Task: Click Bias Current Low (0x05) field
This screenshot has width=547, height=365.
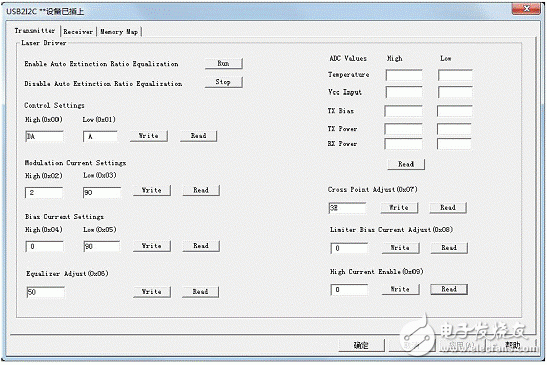Action: tap(102, 246)
